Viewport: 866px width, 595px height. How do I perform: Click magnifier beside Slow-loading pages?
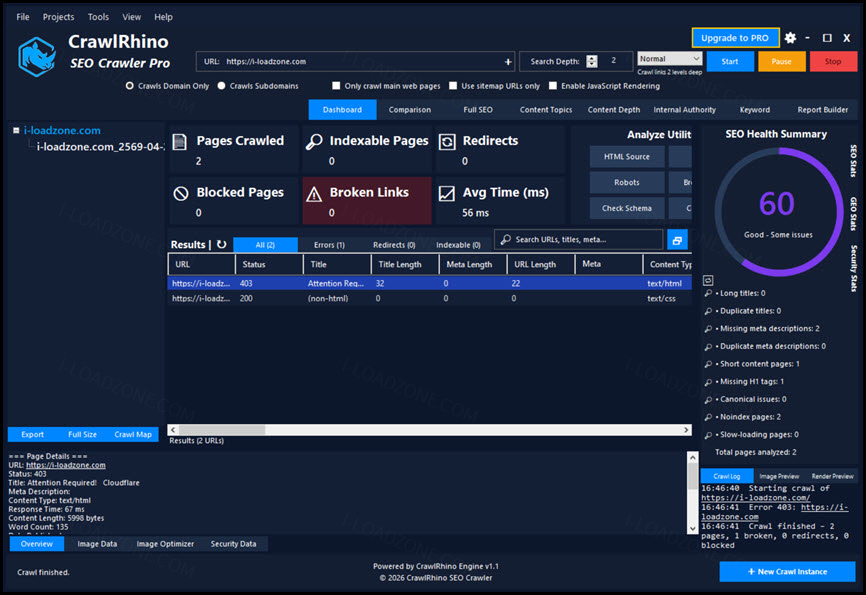pyautogui.click(x=708, y=435)
